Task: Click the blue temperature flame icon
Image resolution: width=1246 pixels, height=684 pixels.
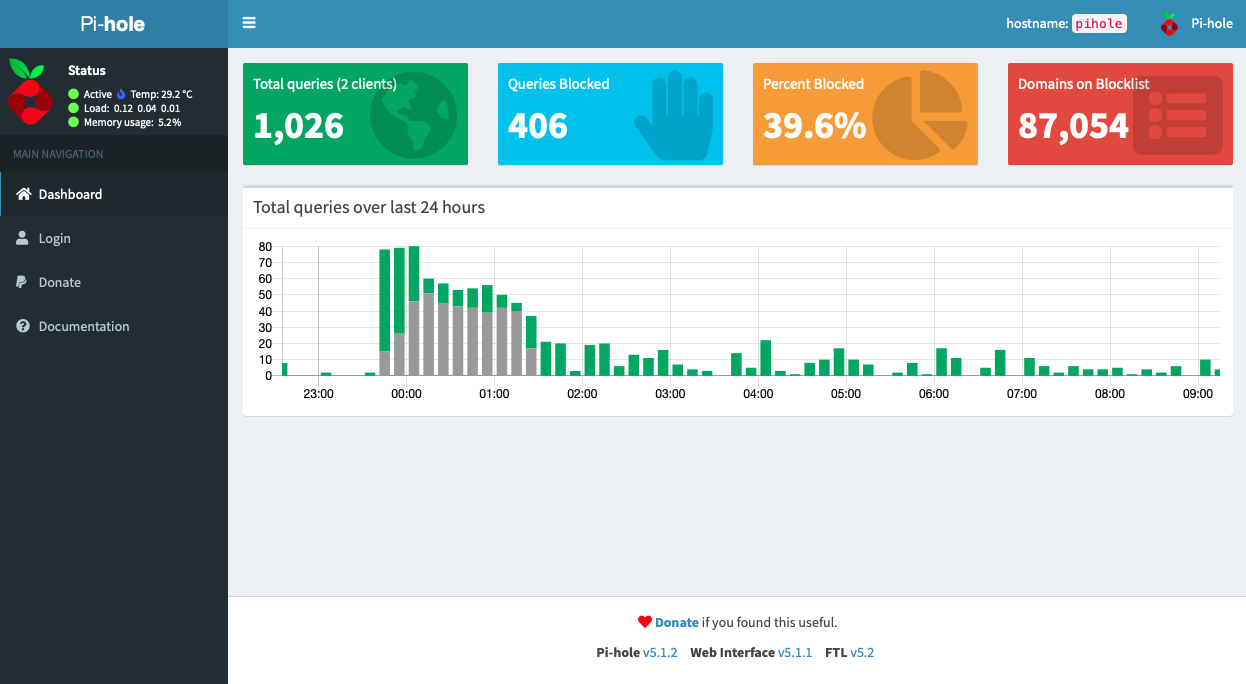Action: coord(121,94)
